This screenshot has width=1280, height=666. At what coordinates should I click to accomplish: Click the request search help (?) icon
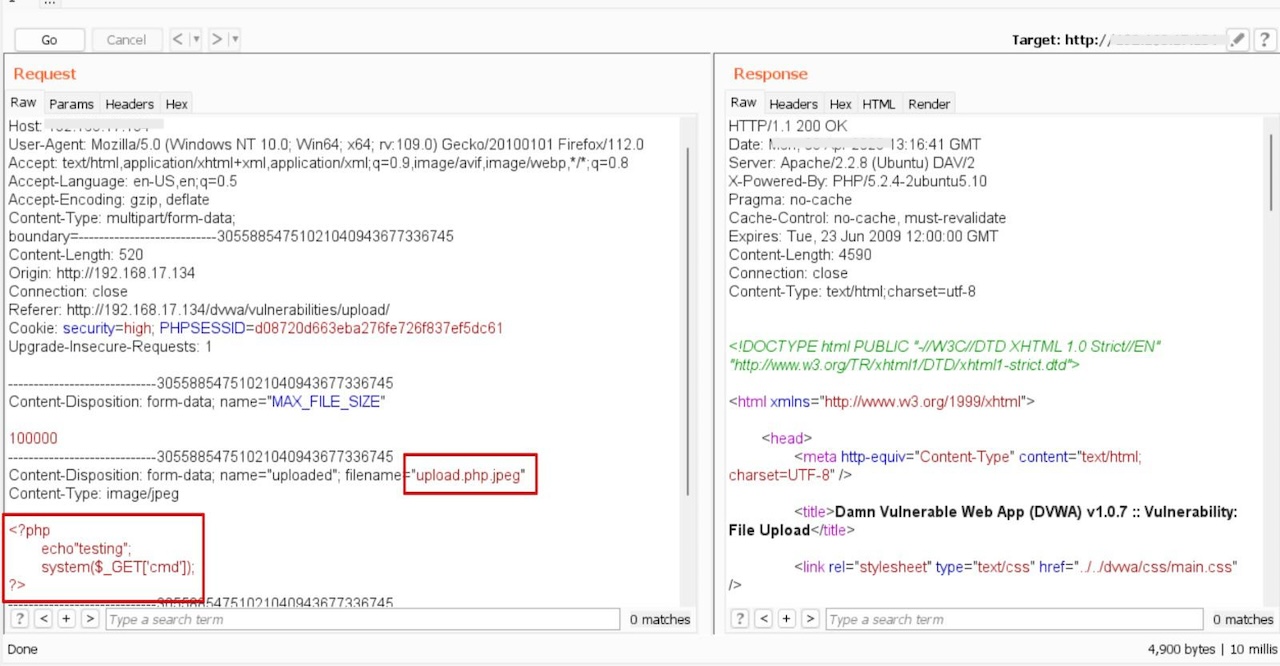[20, 619]
